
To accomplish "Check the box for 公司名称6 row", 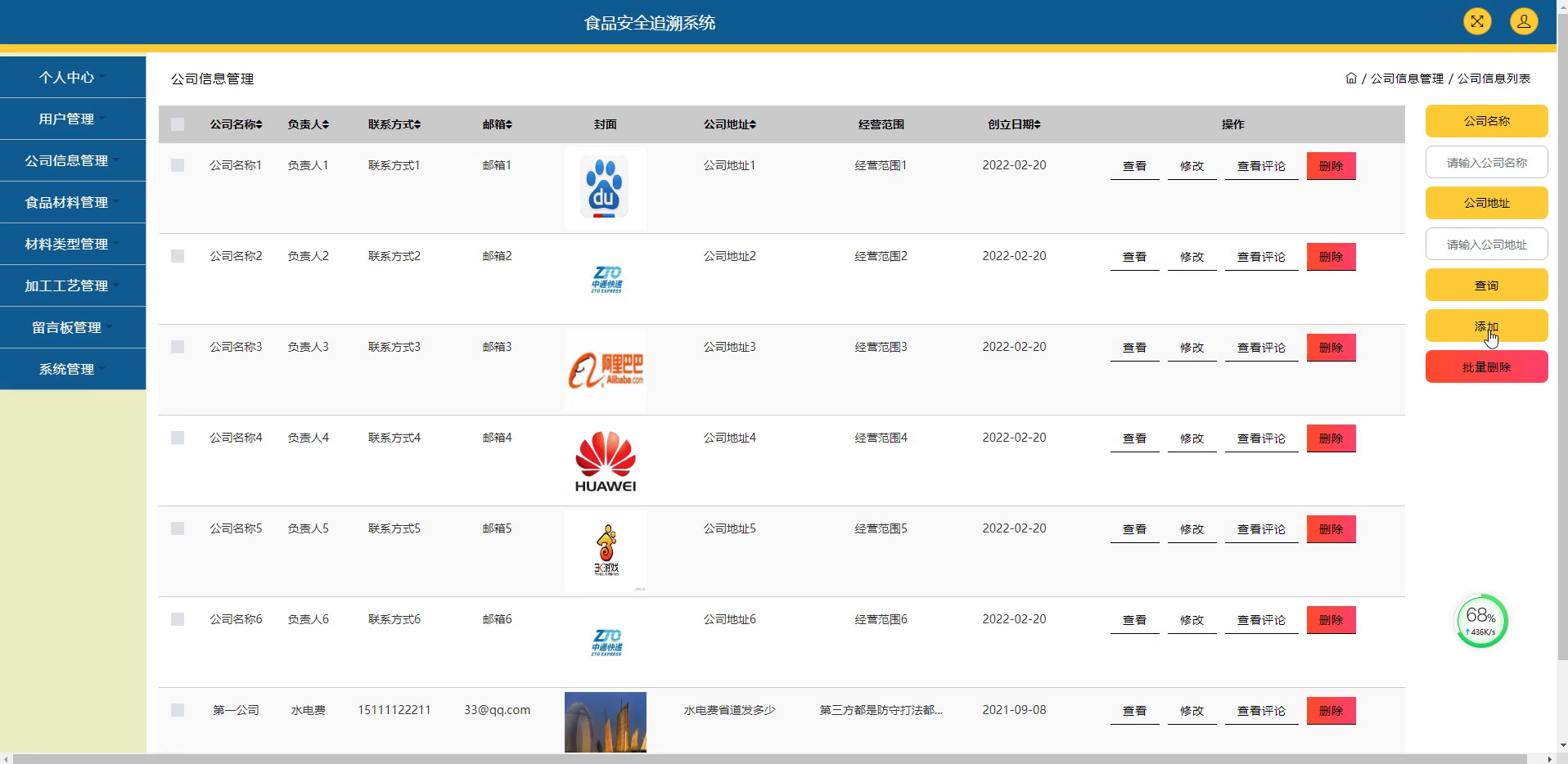I will (x=178, y=619).
